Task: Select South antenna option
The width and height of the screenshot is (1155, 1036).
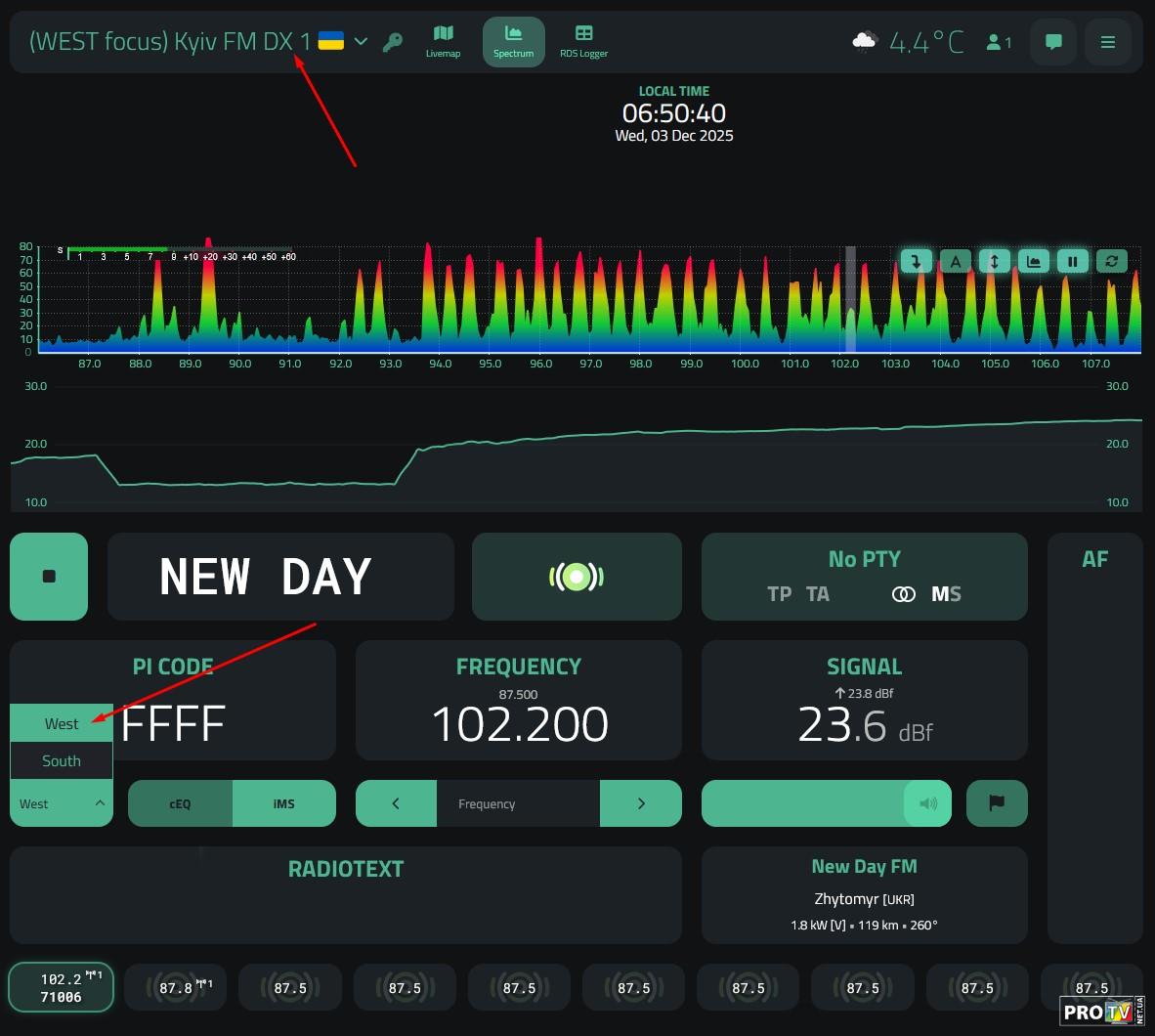Action: click(x=62, y=760)
